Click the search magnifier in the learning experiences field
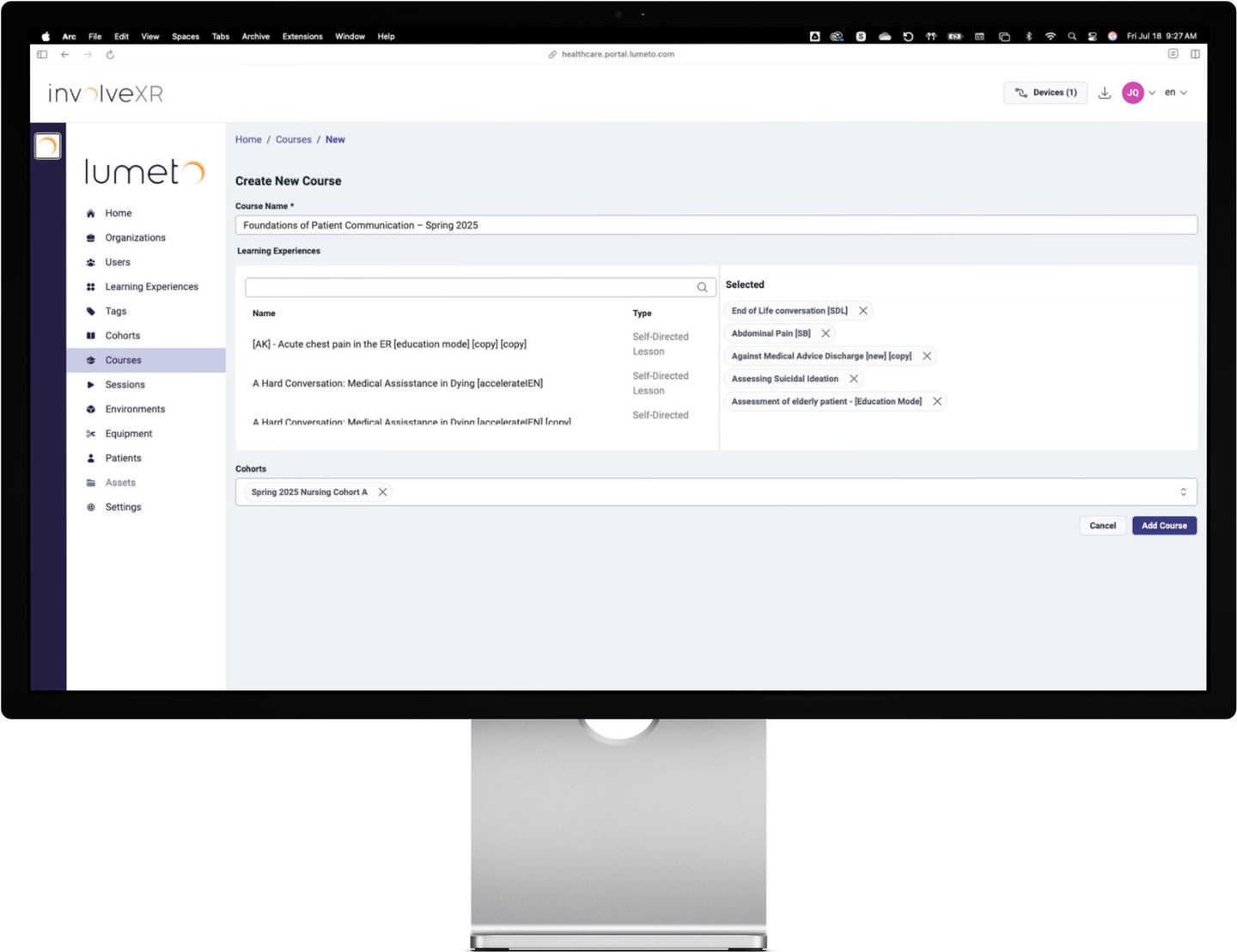 [x=702, y=287]
